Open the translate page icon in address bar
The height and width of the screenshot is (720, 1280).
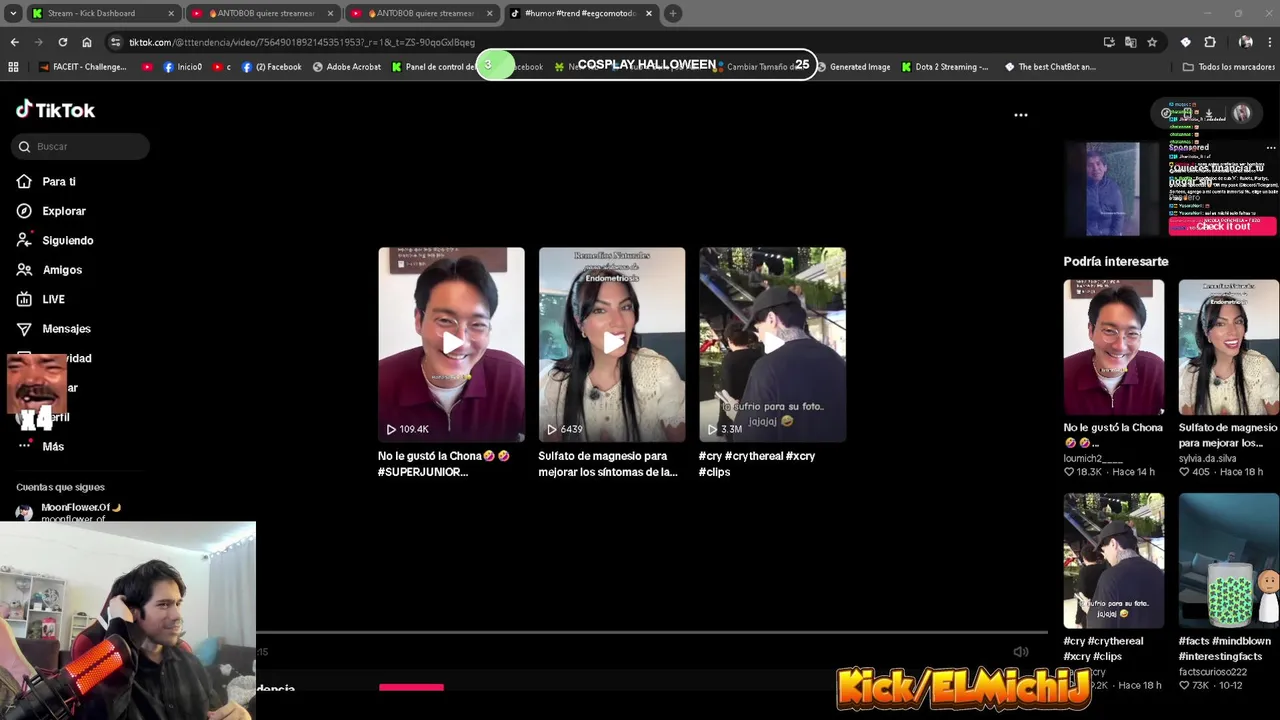pos(1130,42)
